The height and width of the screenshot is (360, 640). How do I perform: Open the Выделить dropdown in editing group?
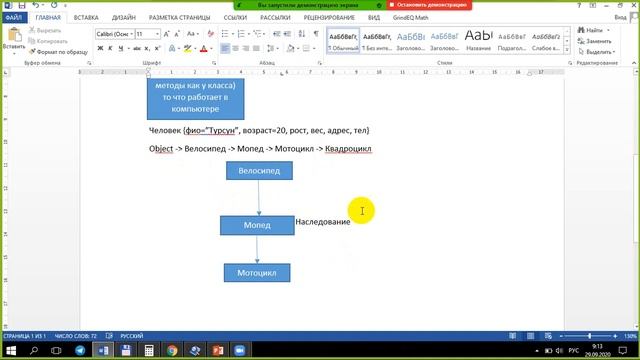click(597, 52)
